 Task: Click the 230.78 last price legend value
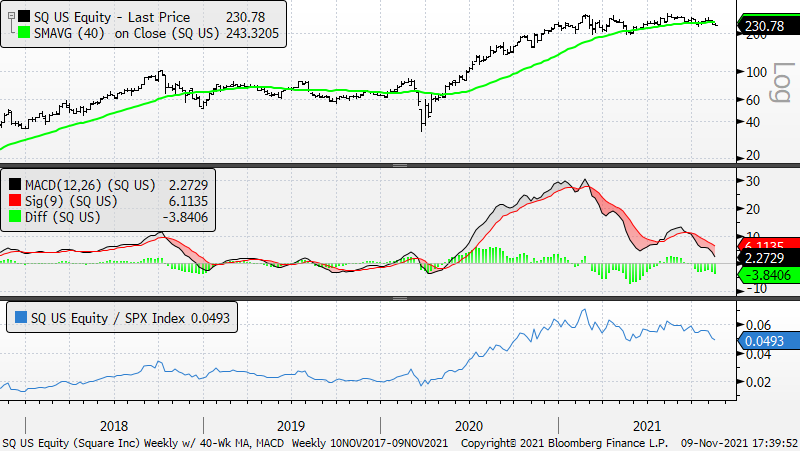point(245,17)
